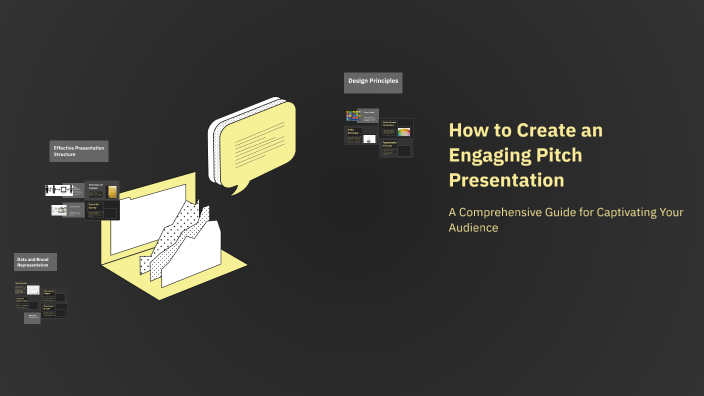704x396 pixels.
Task: Select the subtitle 'A Comprehensive Guide for Captivating Your Audience'
Action: (x=566, y=220)
